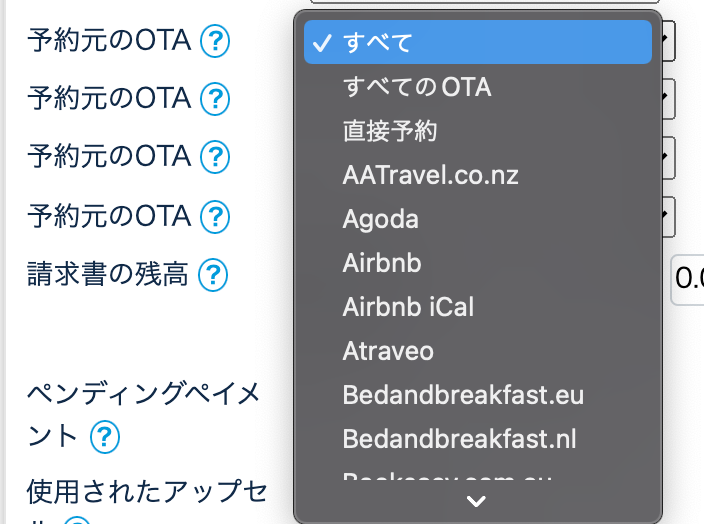The height and width of the screenshot is (524, 704).
Task: Select Agoda as the booking source
Action: 380,219
